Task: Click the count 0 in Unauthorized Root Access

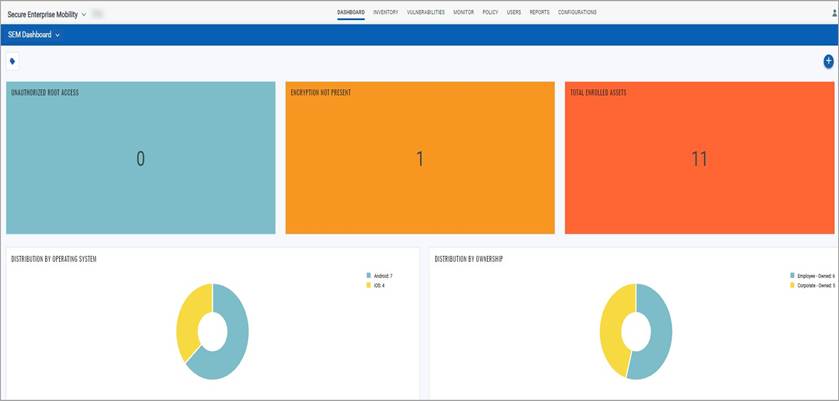Action: tap(140, 159)
